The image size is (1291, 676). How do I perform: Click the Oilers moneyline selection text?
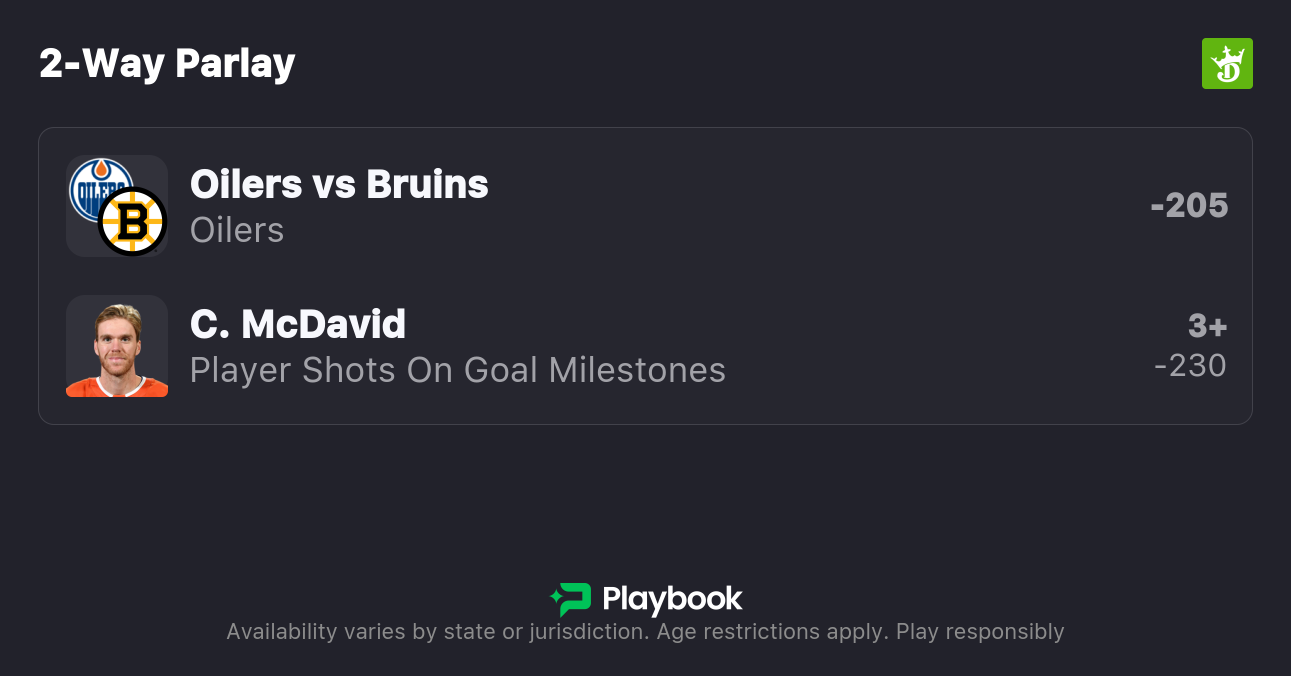[237, 230]
